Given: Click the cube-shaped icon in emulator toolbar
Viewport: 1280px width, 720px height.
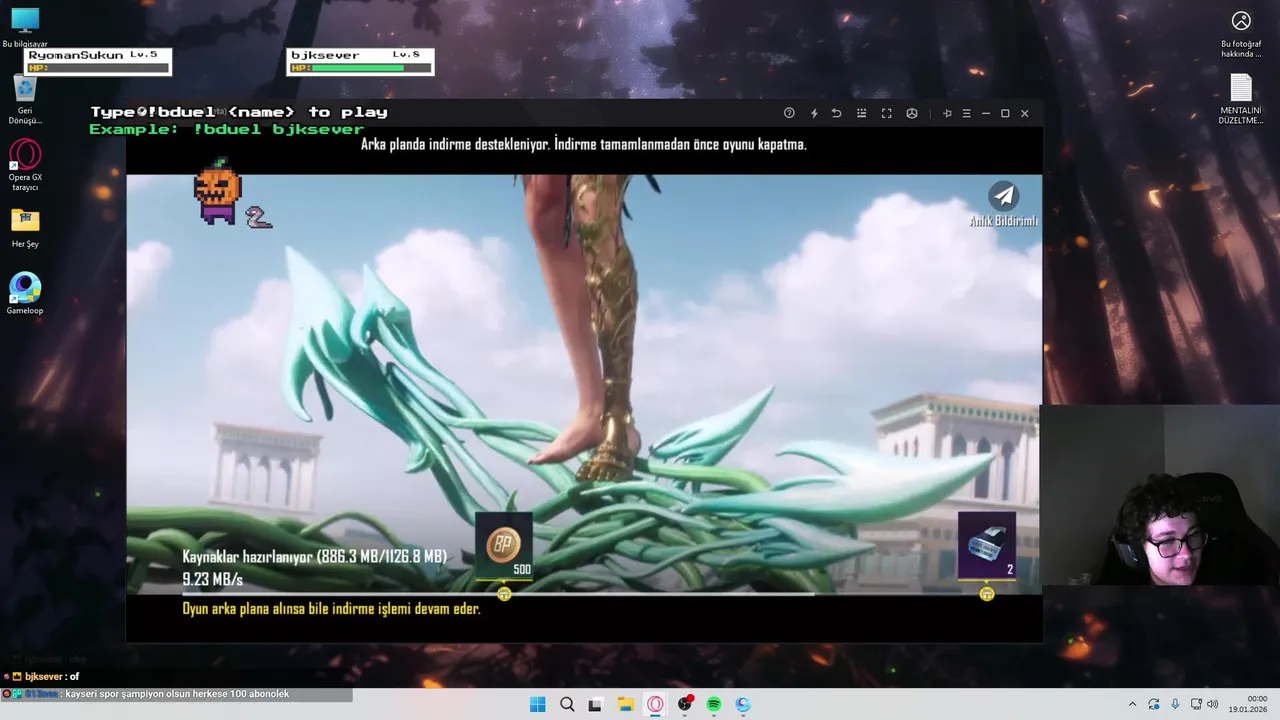Looking at the screenshot, I should (x=912, y=113).
